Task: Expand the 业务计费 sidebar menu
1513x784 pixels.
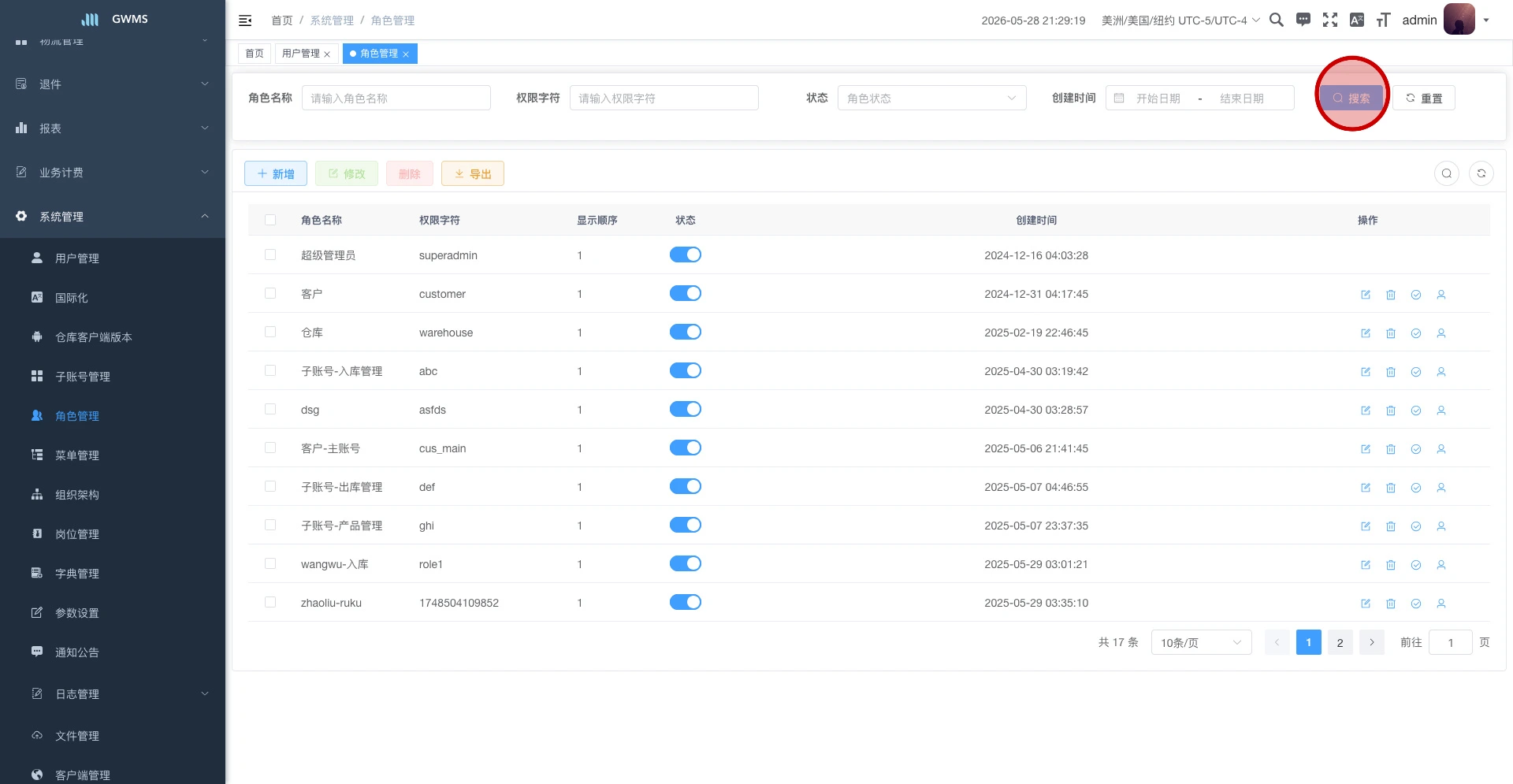Action: point(113,173)
